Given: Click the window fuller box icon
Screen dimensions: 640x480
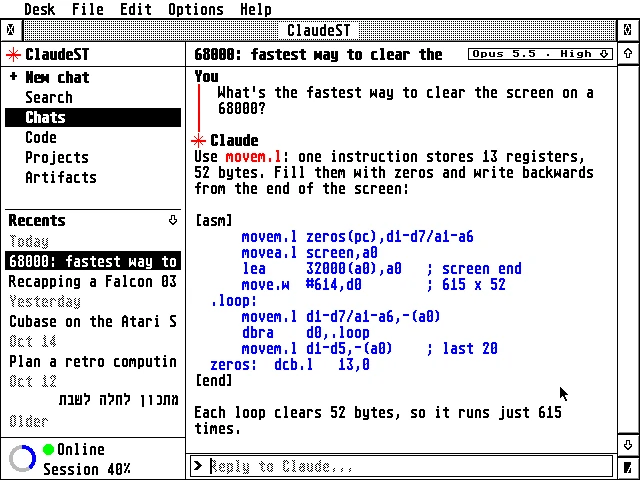Looking at the screenshot, I should pos(628,30).
